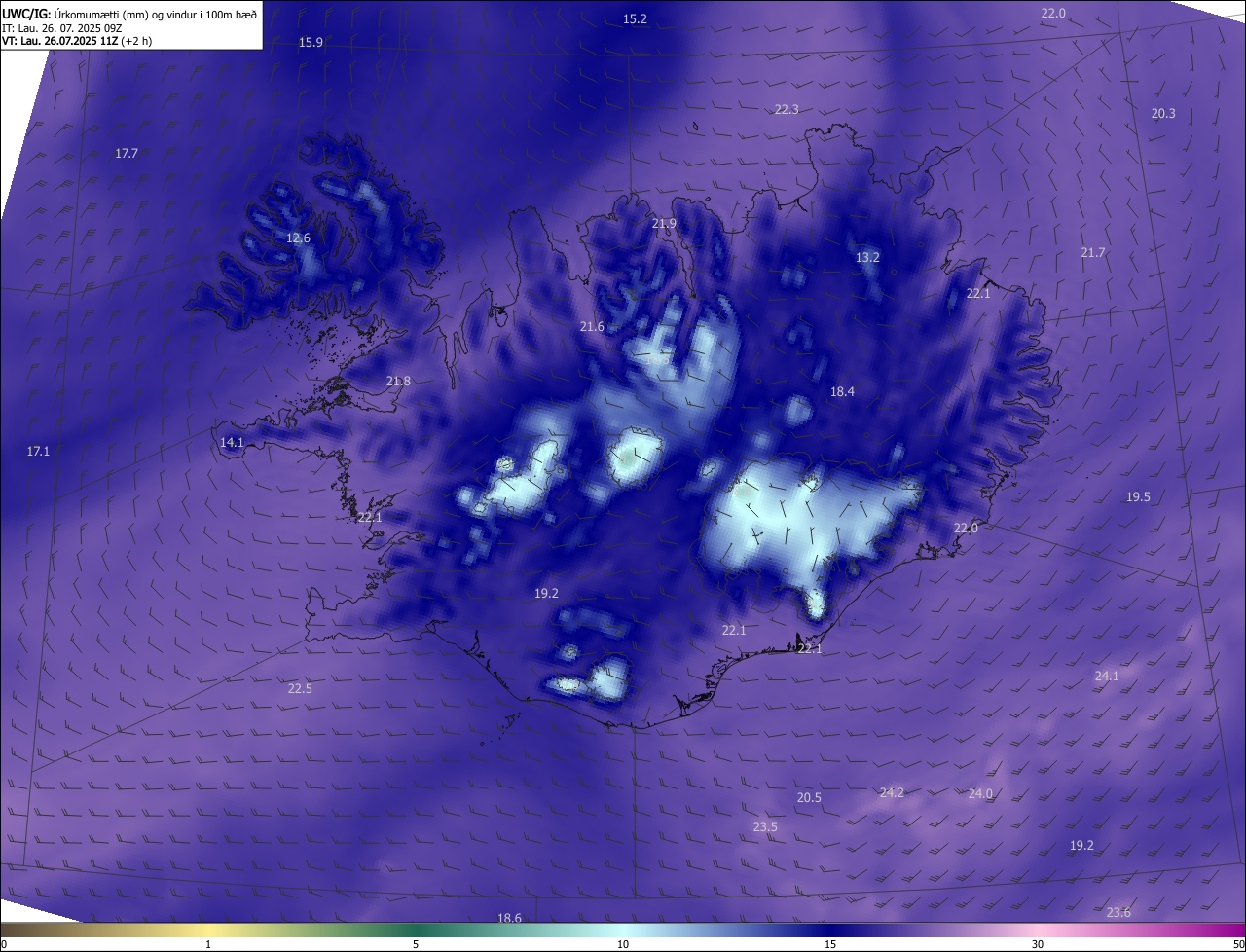This screenshot has width=1246, height=952.
Task: Select the 21.9 value label
Action: tap(664, 223)
